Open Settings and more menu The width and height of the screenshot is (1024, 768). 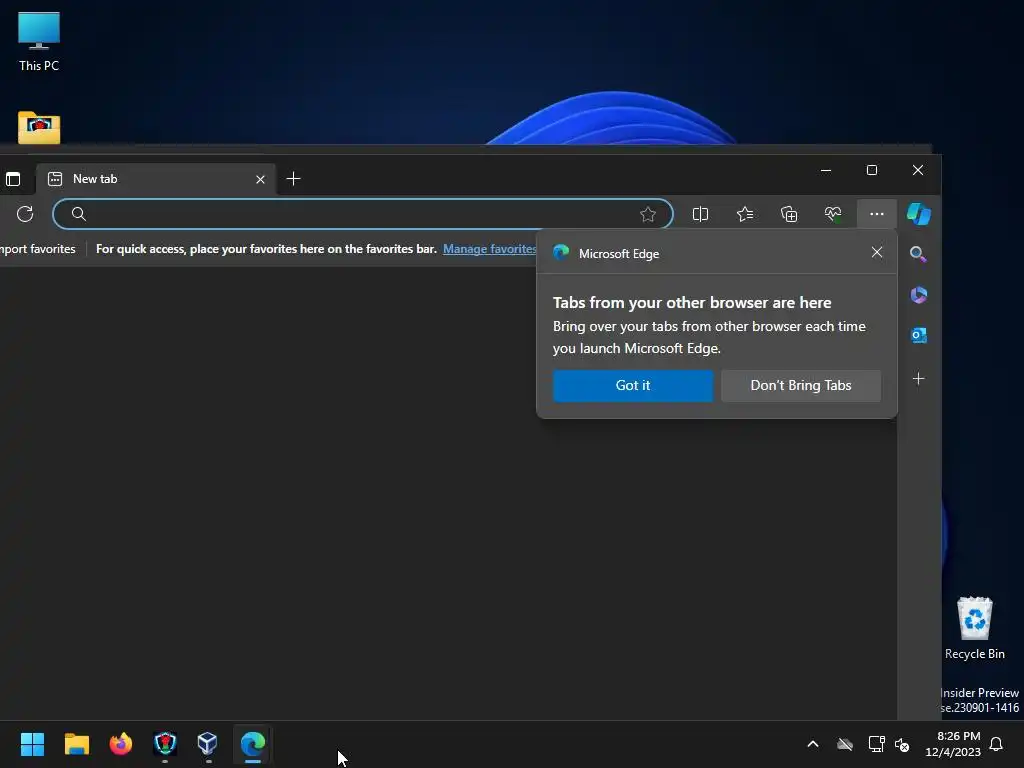coord(876,214)
